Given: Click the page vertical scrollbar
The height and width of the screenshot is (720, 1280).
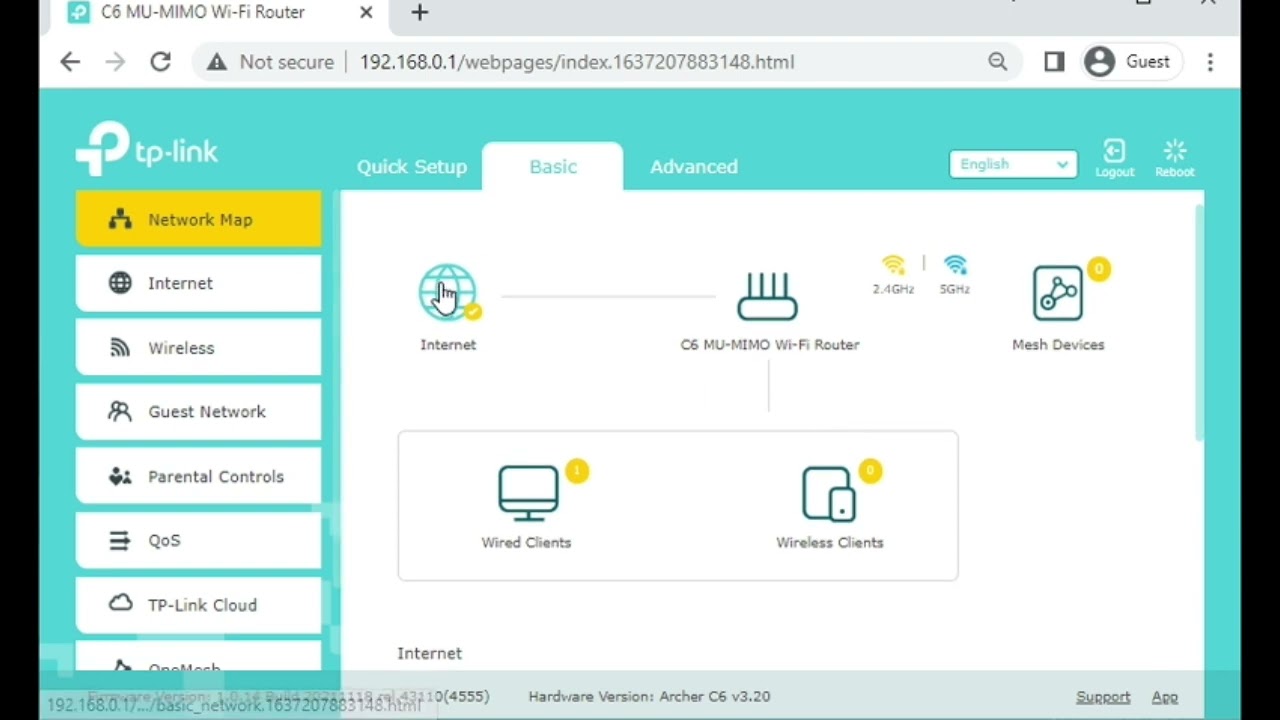Looking at the screenshot, I should pyautogui.click(x=1198, y=320).
